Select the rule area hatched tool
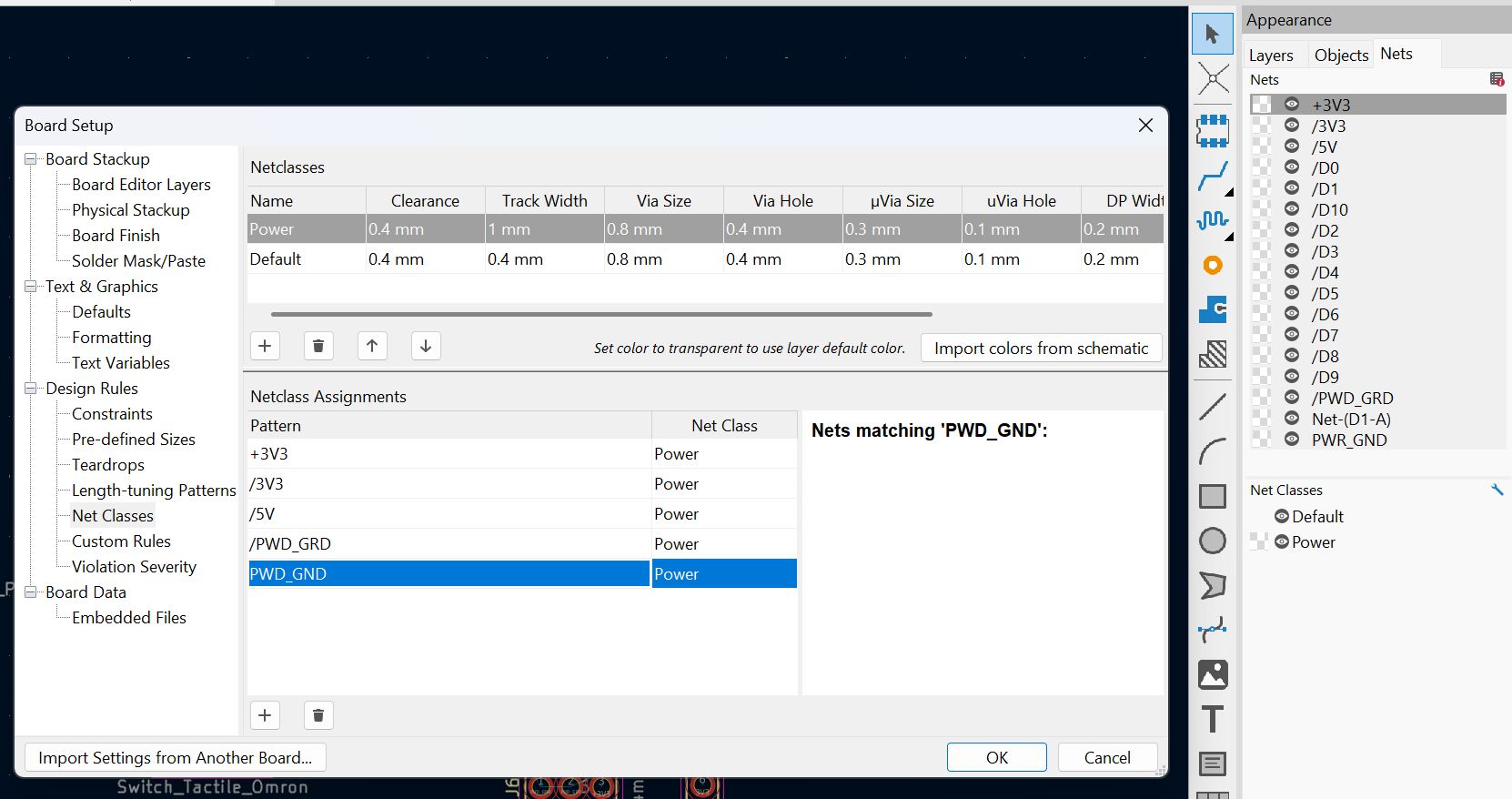This screenshot has width=1512, height=799. (1213, 354)
